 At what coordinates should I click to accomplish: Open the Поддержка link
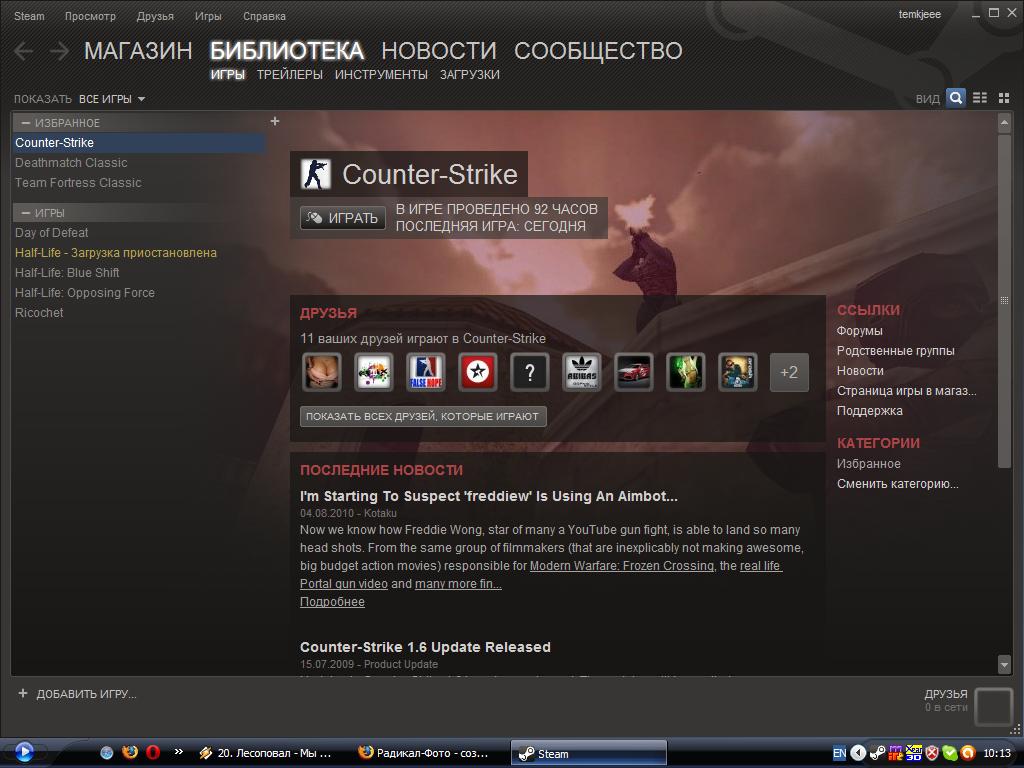click(x=870, y=411)
